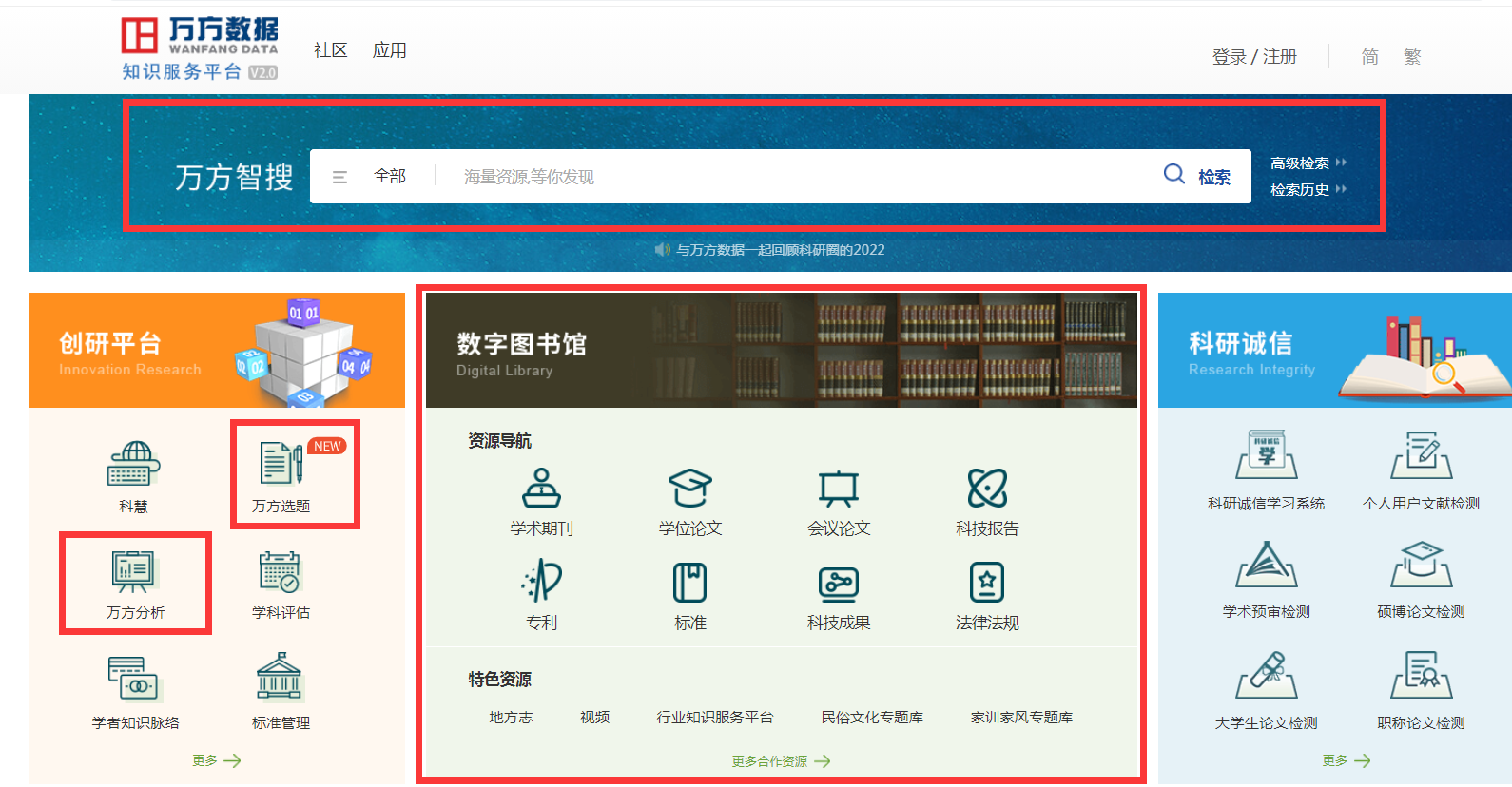Expand 高级检索 advanced search arrow
1512x787 pixels.
tap(1341, 163)
